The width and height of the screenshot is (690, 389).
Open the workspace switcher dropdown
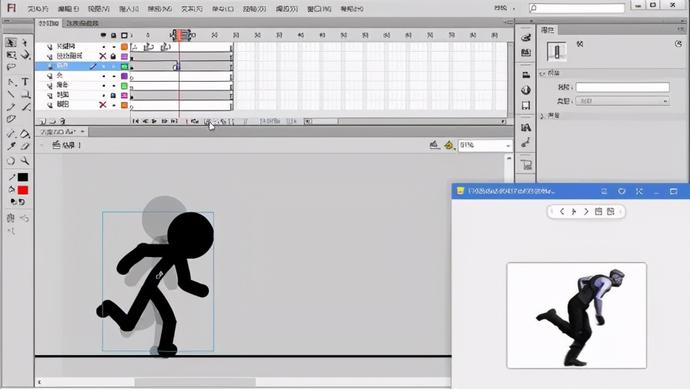click(504, 7)
